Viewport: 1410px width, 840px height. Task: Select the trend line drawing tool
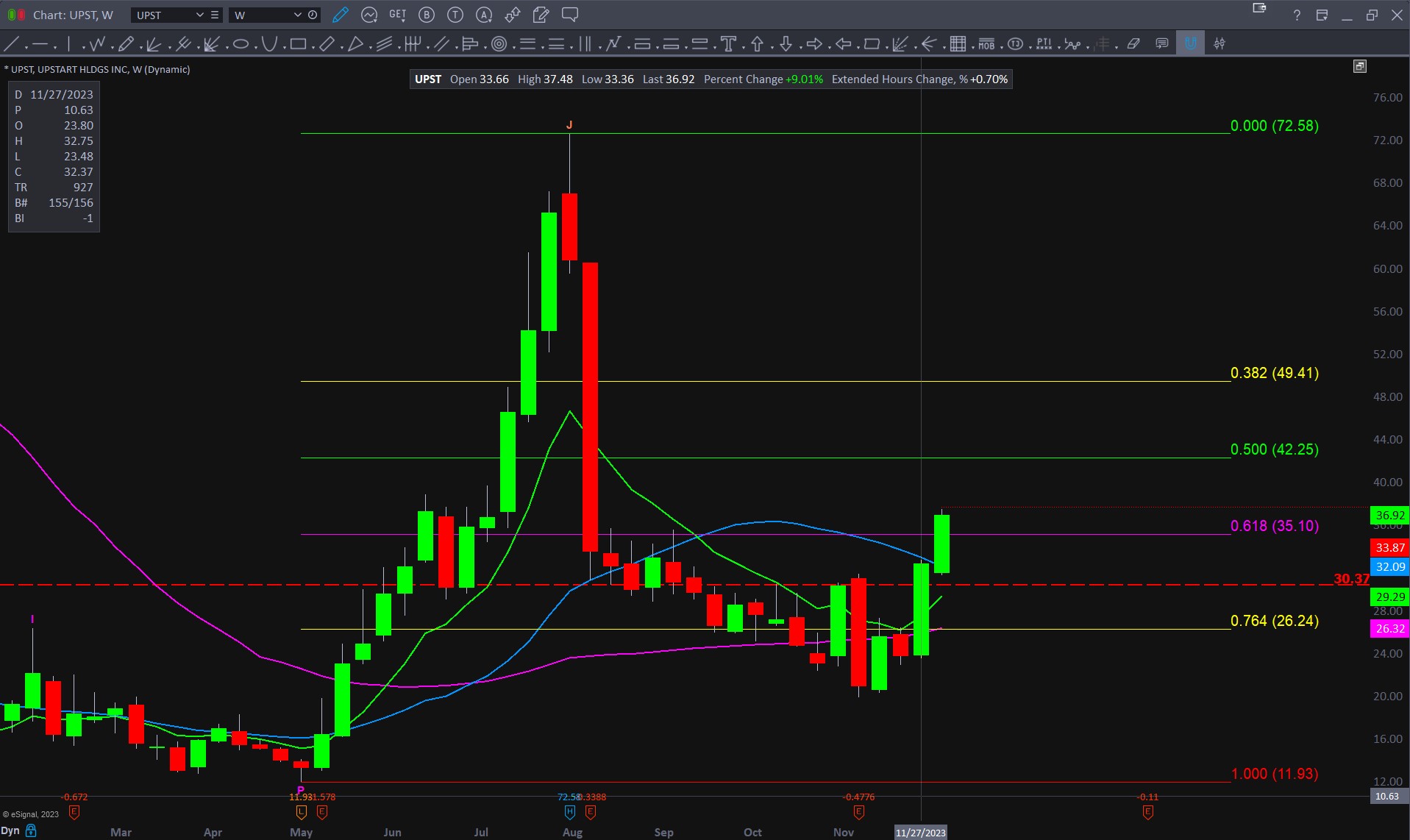11,44
